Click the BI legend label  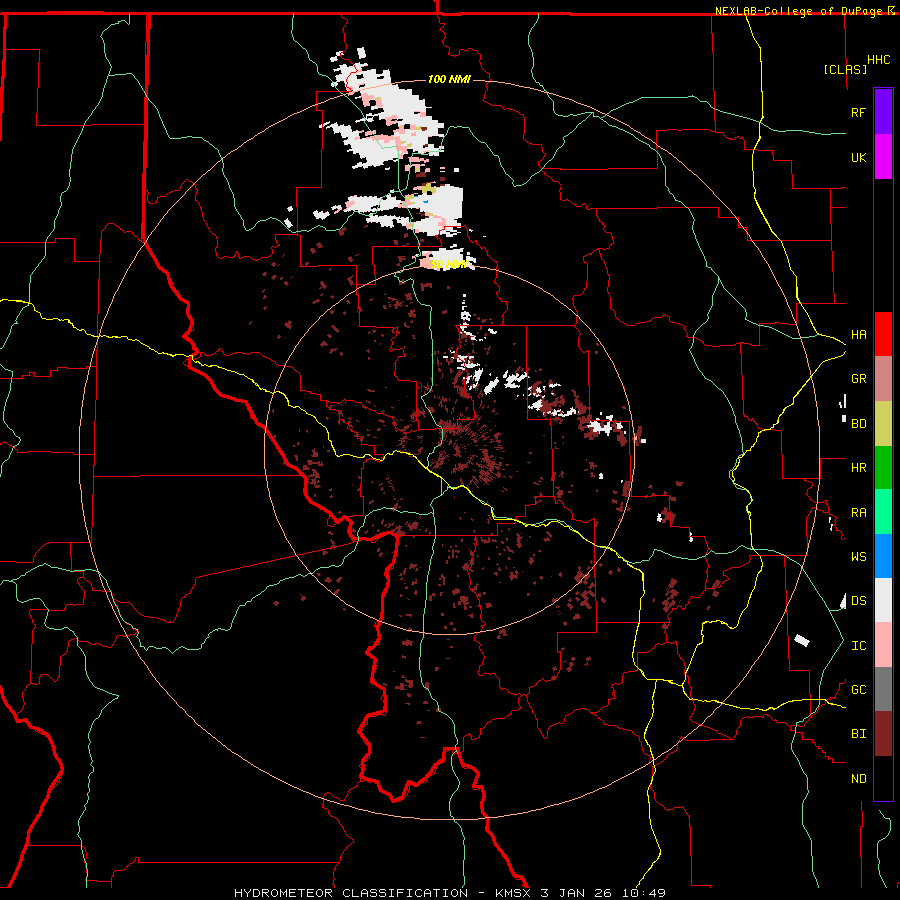point(858,734)
